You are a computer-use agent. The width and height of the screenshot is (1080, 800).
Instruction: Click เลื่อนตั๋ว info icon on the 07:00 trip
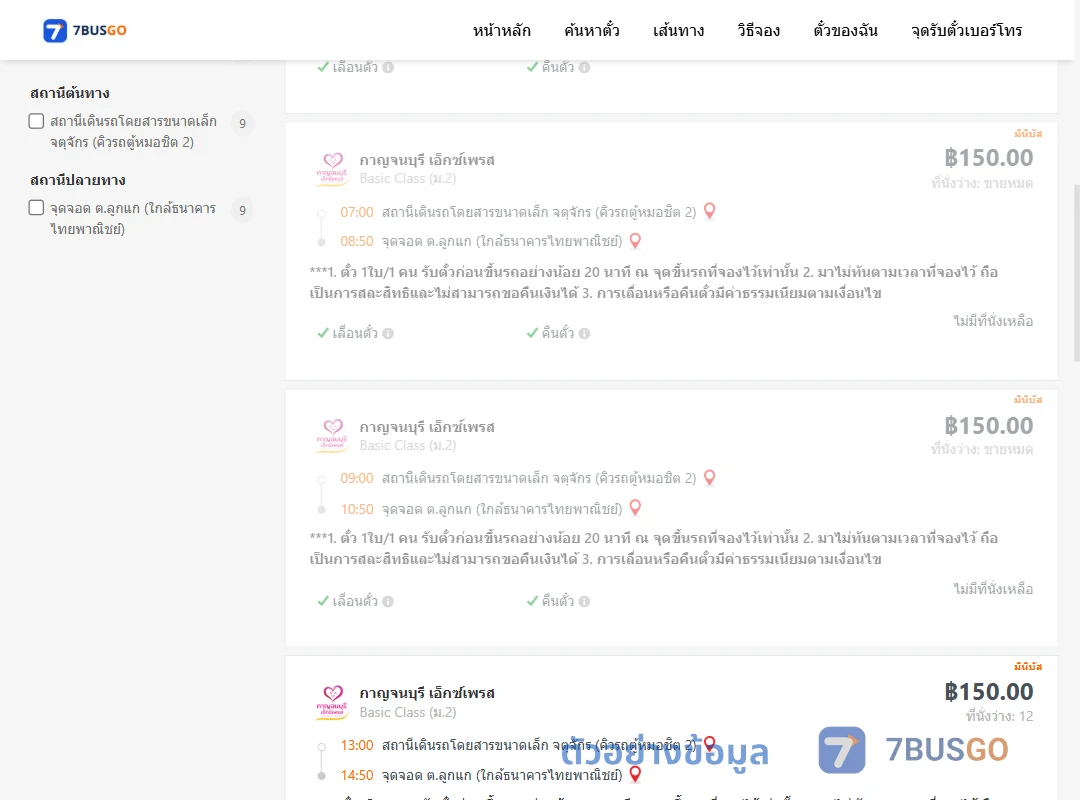388,334
